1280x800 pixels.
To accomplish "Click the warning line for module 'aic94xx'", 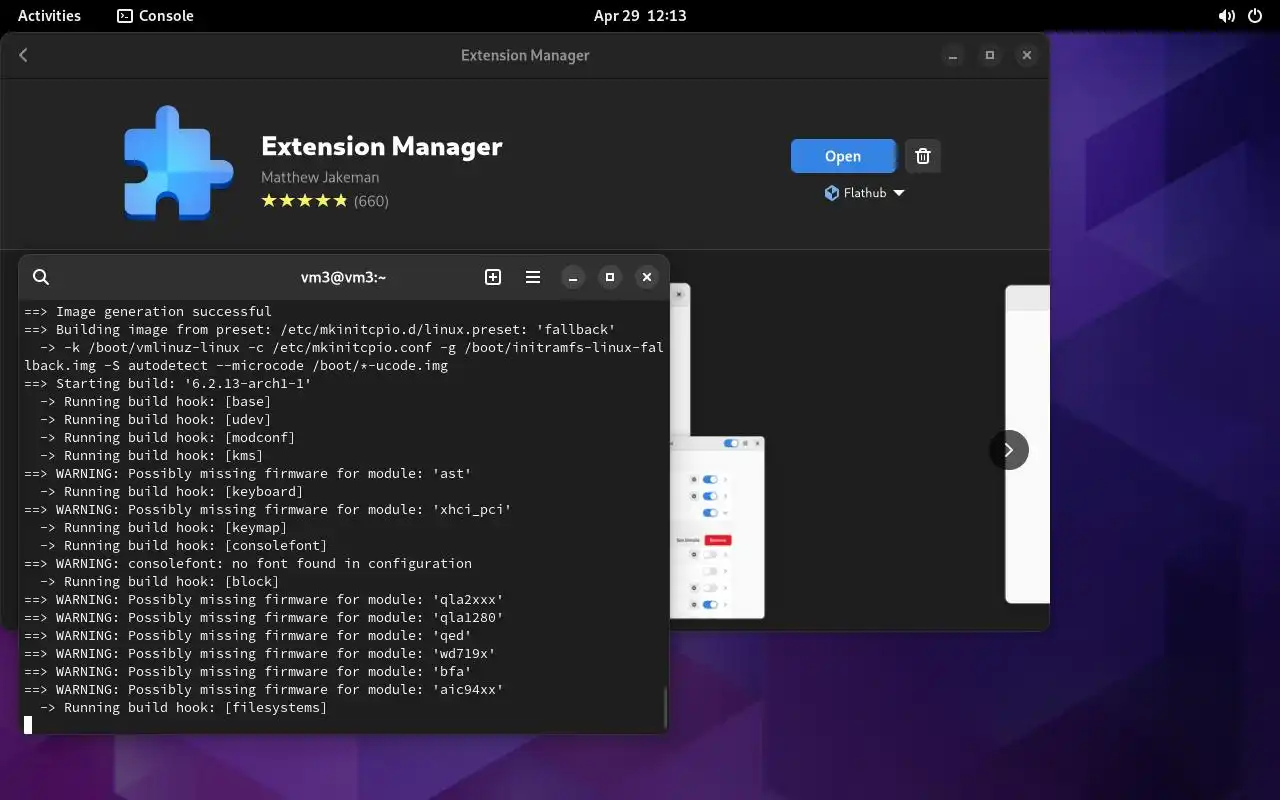I will point(264,689).
